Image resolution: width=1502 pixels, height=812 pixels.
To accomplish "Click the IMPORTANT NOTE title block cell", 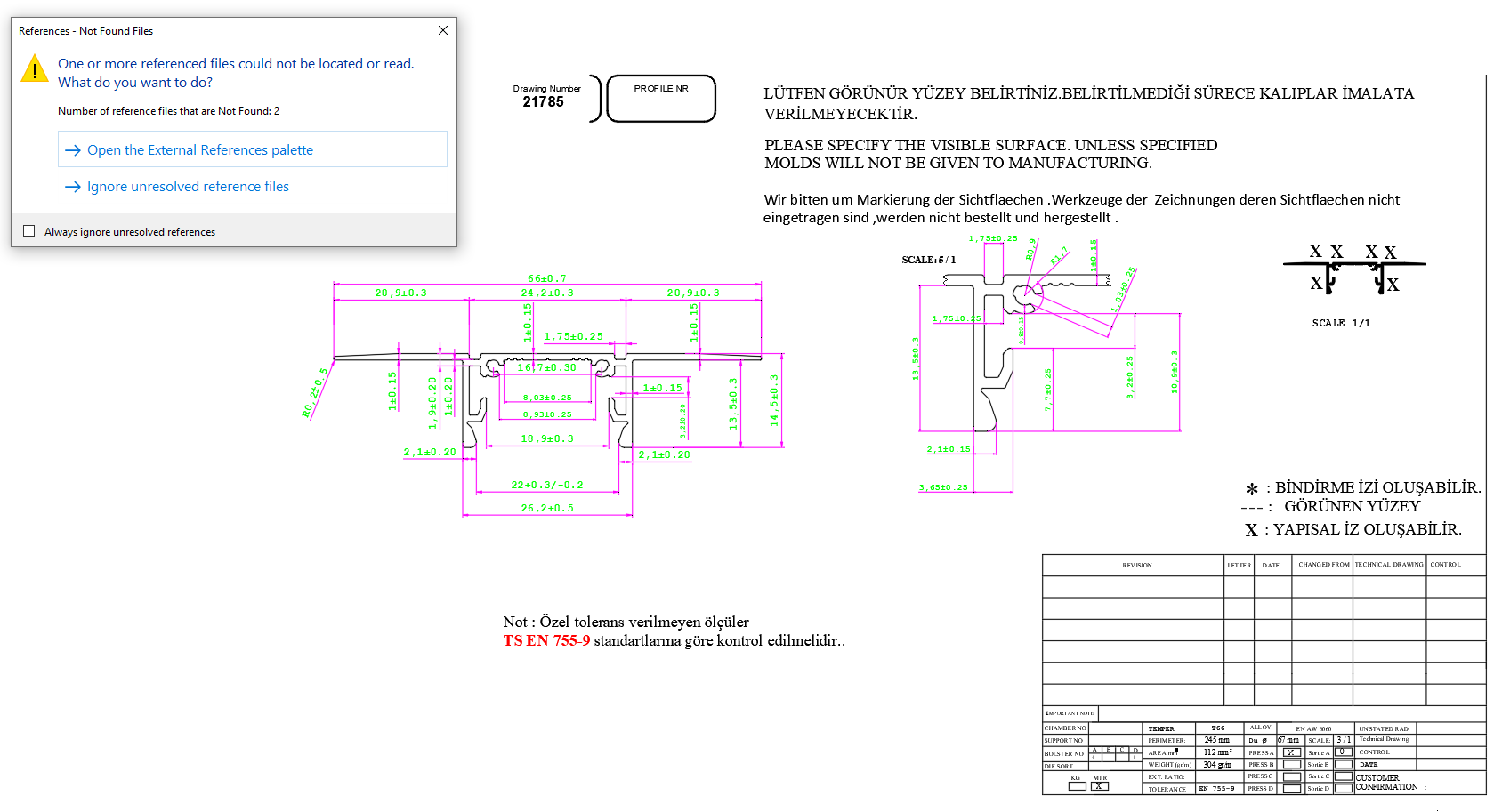I will tap(1070, 713).
